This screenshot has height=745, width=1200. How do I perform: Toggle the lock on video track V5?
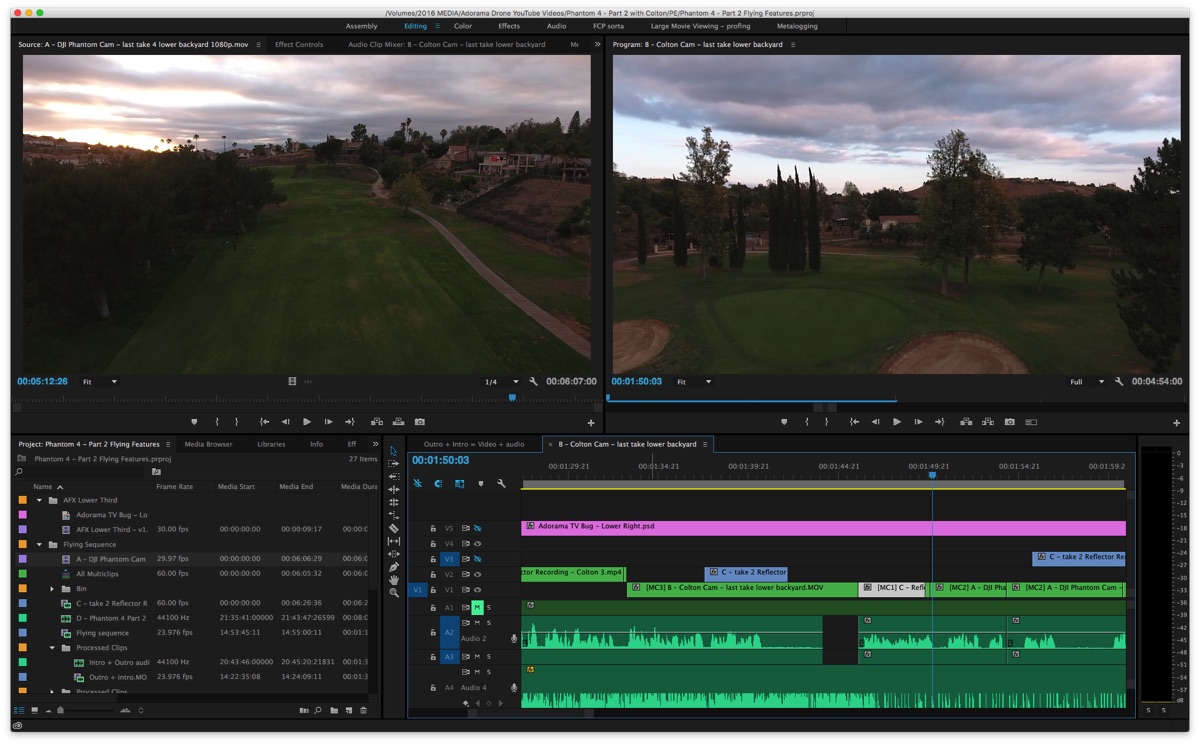433,528
